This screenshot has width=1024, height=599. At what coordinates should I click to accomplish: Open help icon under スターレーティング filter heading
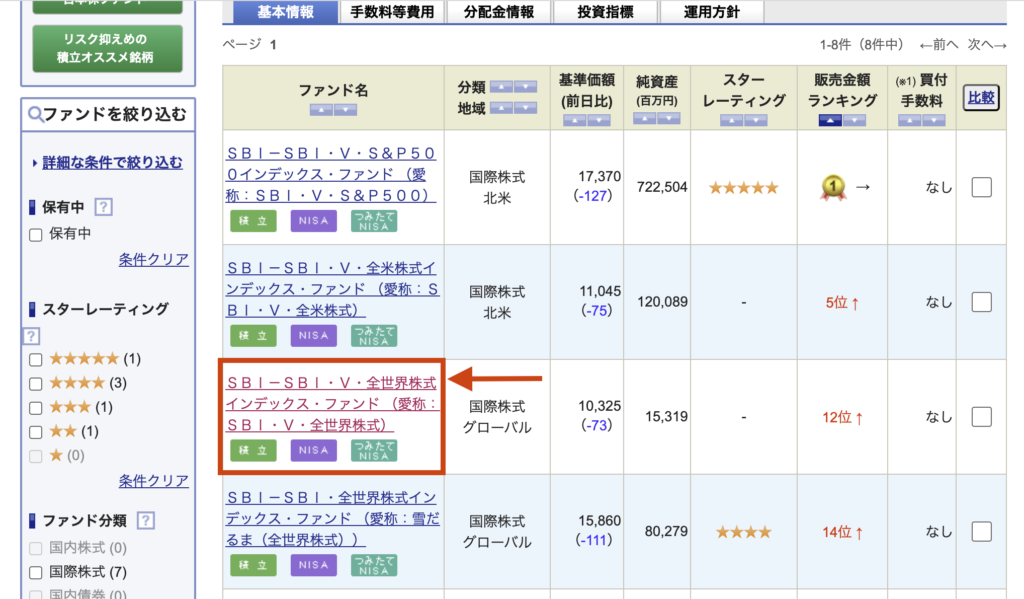click(31, 336)
